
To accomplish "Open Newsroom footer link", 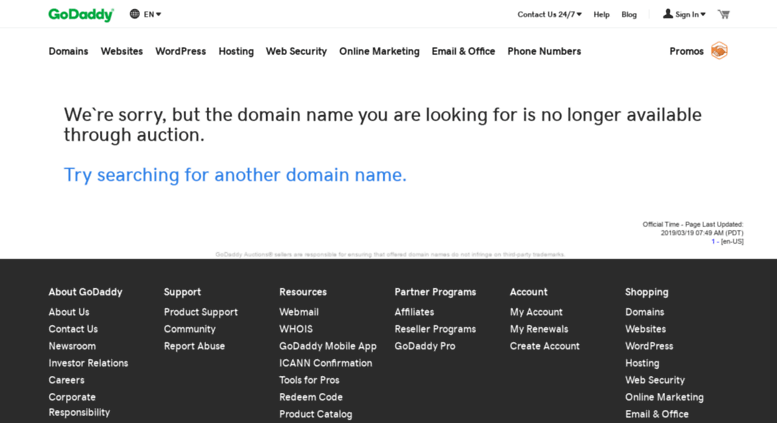I will (x=72, y=346).
